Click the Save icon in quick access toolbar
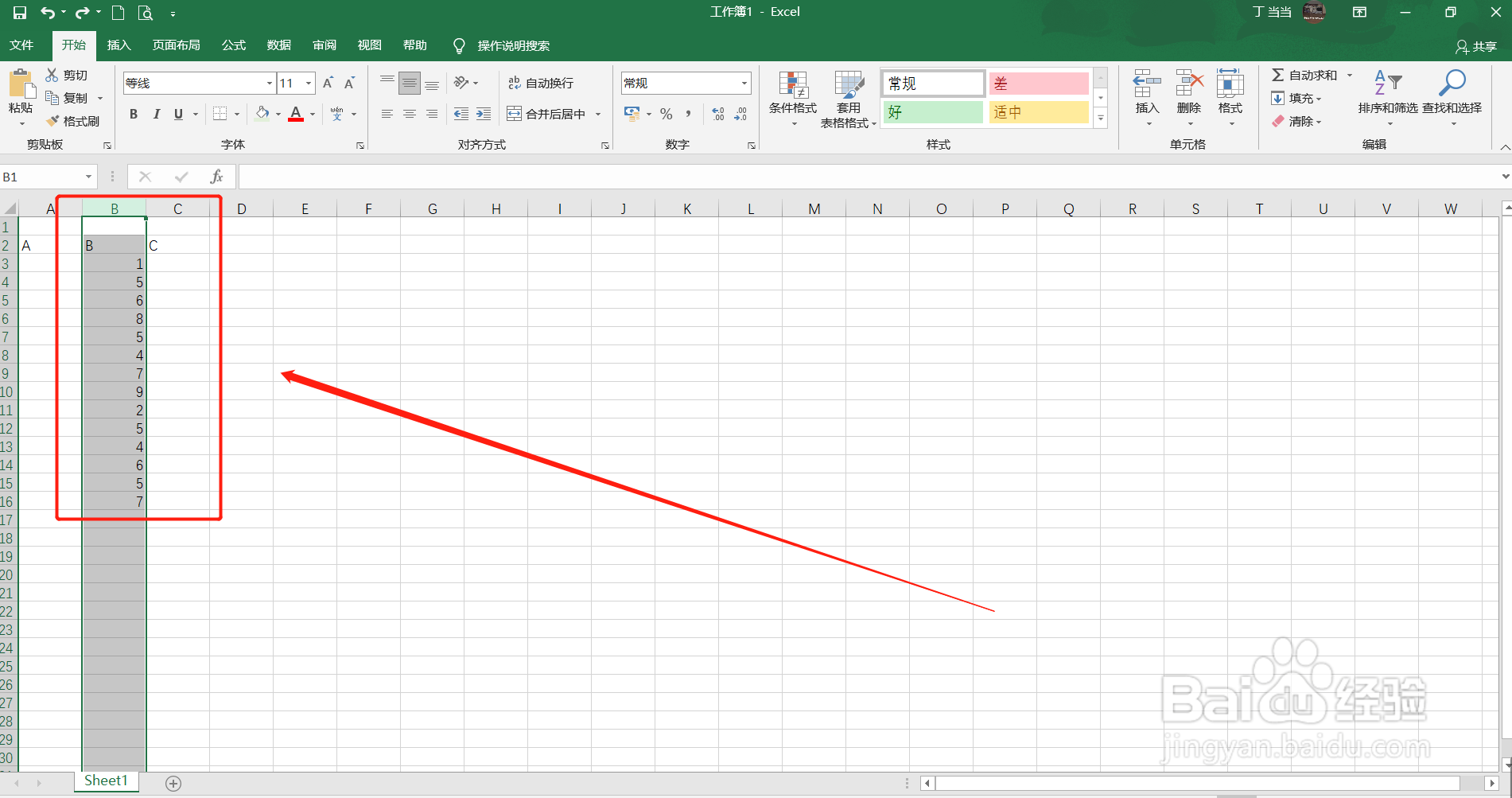Screen dimensions: 1512x798 (20, 13)
